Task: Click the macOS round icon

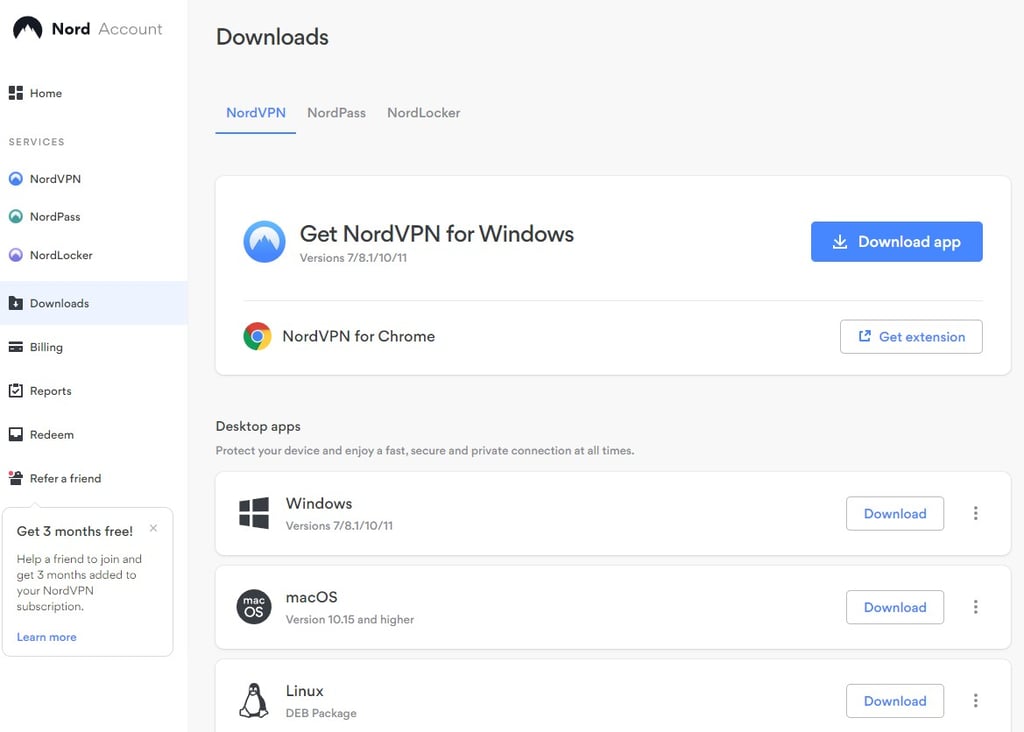Action: (254, 607)
